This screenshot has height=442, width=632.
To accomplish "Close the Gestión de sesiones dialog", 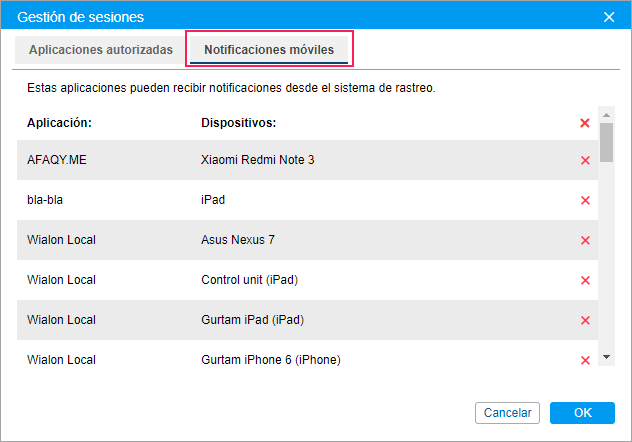I will pyautogui.click(x=609, y=17).
